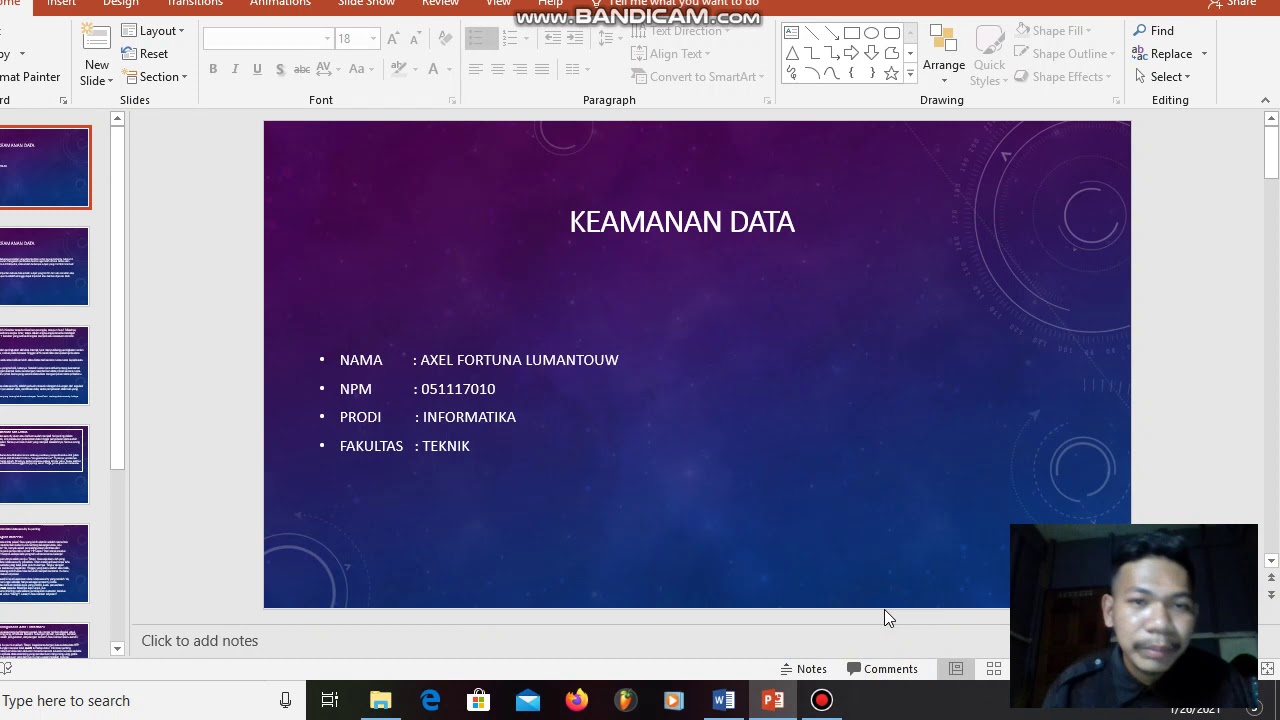Switch to the Transitions tab
The height and width of the screenshot is (720, 1280).
(x=195, y=4)
